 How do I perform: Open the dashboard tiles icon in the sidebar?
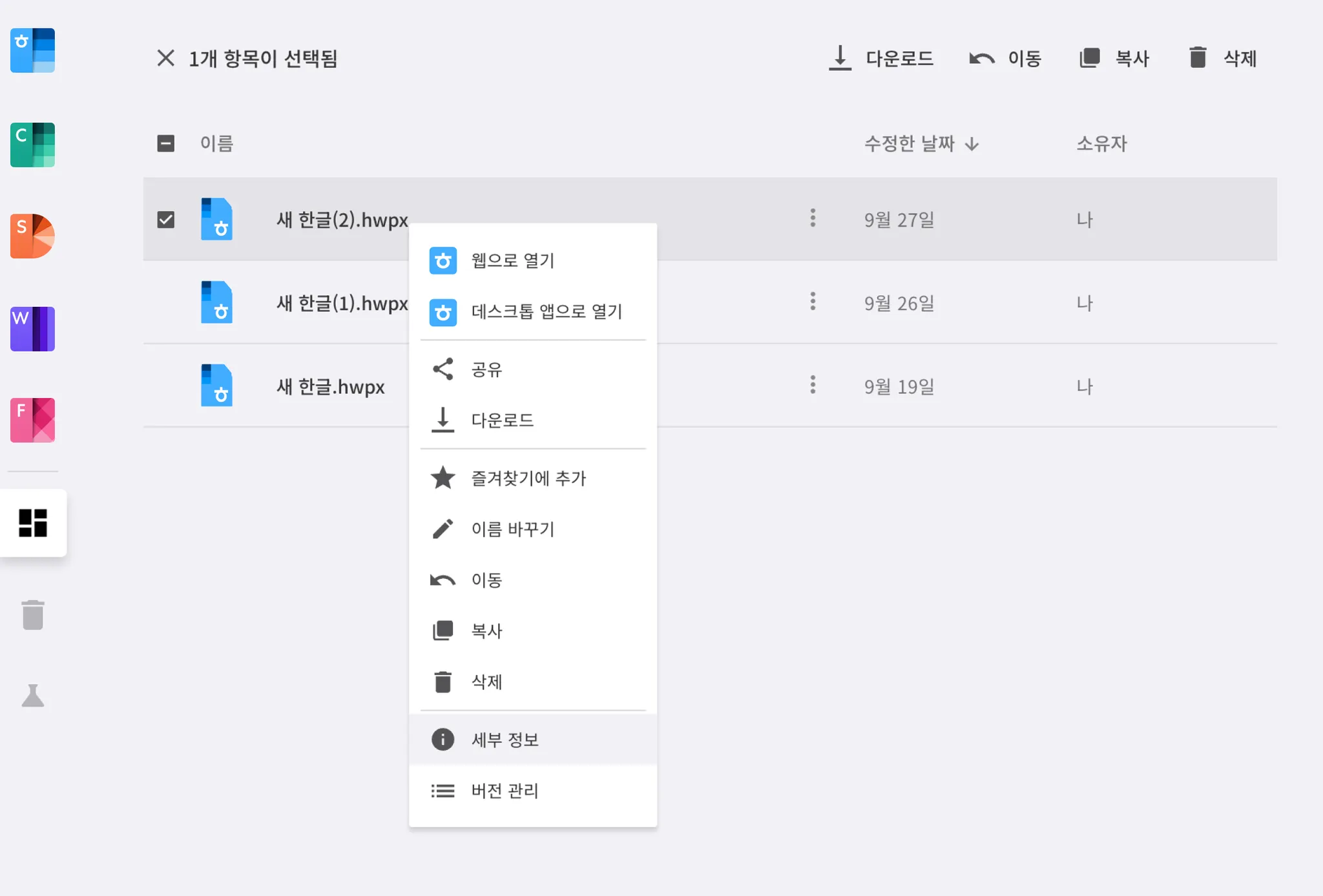coord(33,523)
